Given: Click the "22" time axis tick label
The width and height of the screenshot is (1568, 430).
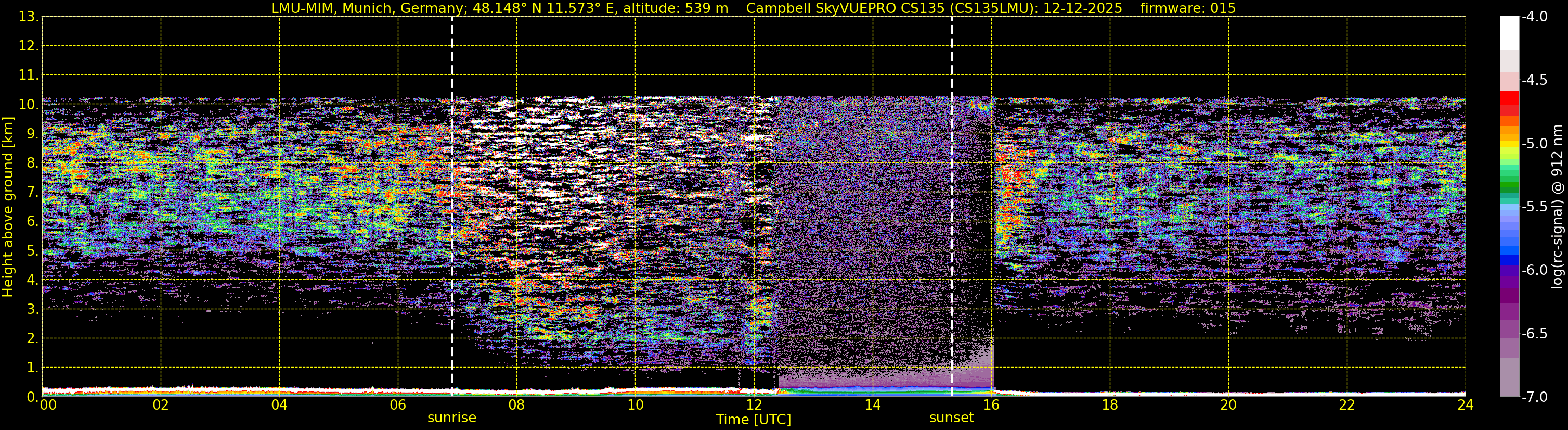Looking at the screenshot, I should pyautogui.click(x=1347, y=405).
